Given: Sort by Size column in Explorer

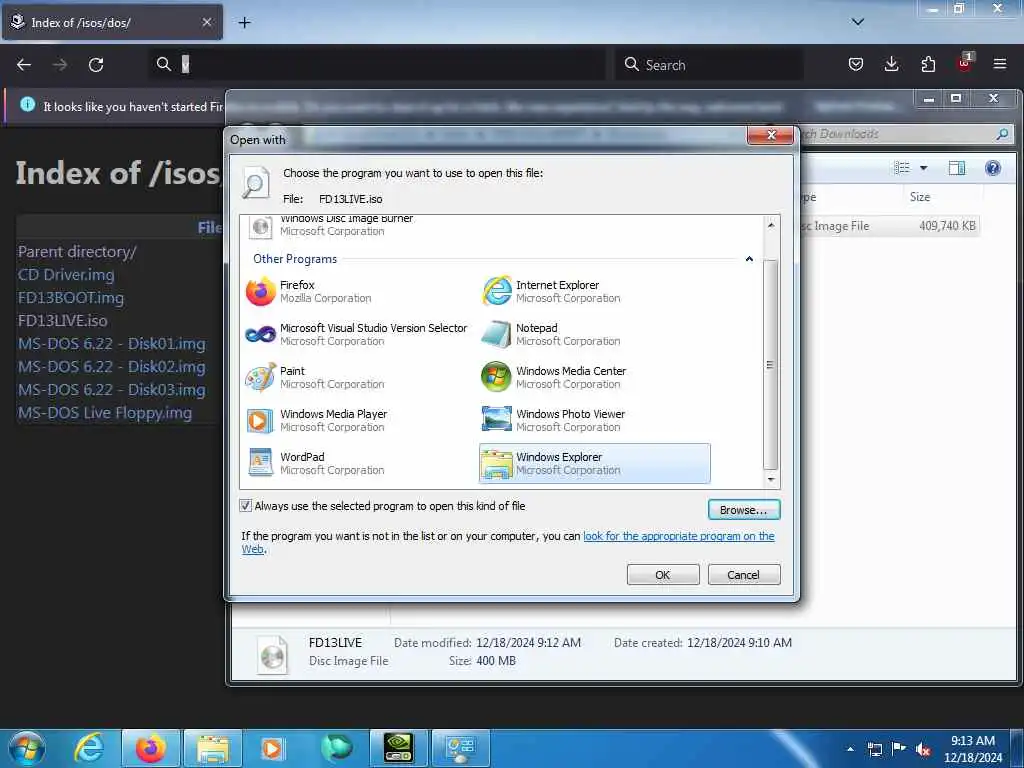Looking at the screenshot, I should click(944, 197).
